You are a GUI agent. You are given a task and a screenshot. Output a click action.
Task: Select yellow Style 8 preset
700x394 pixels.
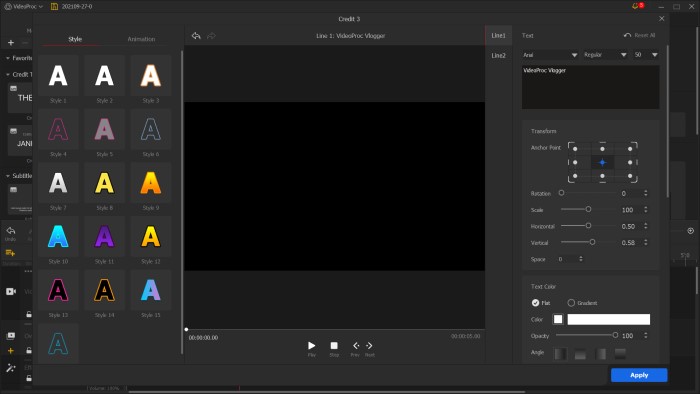104,183
